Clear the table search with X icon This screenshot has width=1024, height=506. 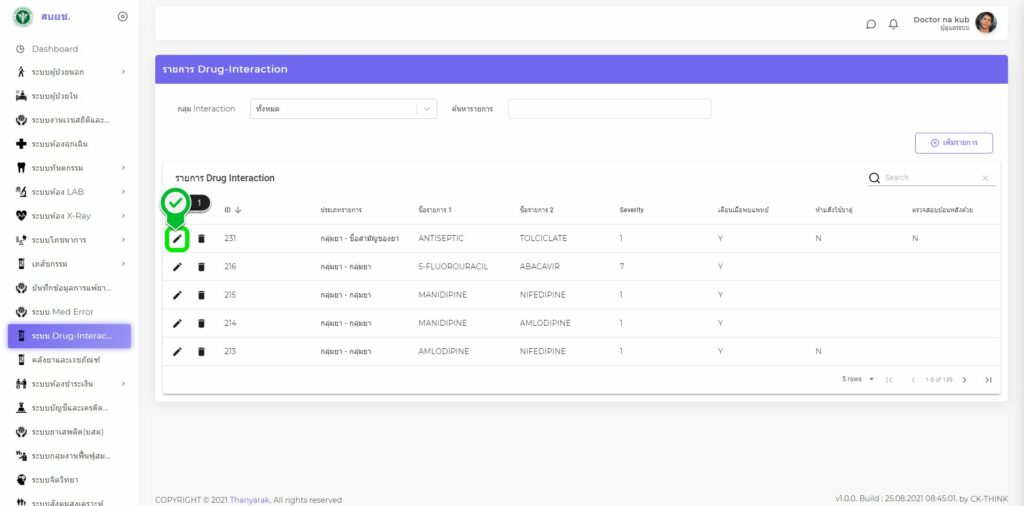tap(985, 178)
